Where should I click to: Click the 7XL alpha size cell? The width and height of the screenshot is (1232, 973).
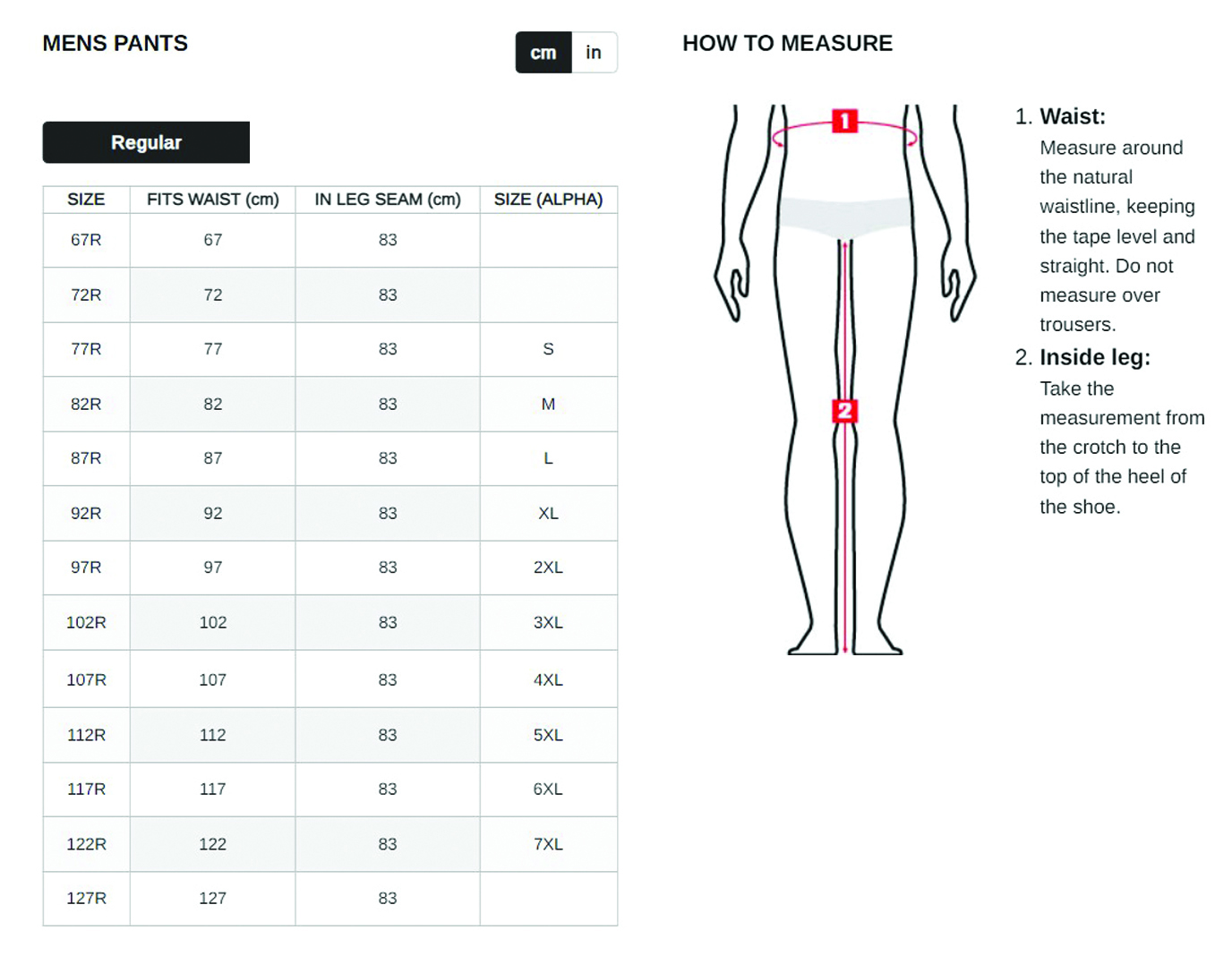[548, 844]
